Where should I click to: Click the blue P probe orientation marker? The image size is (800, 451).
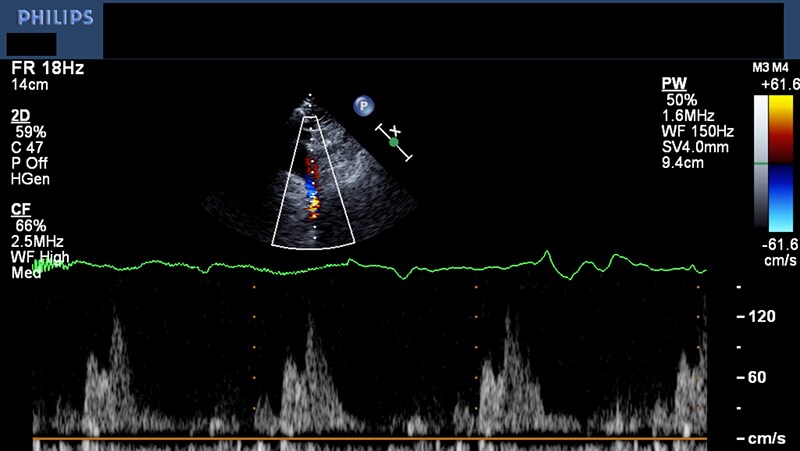click(363, 106)
